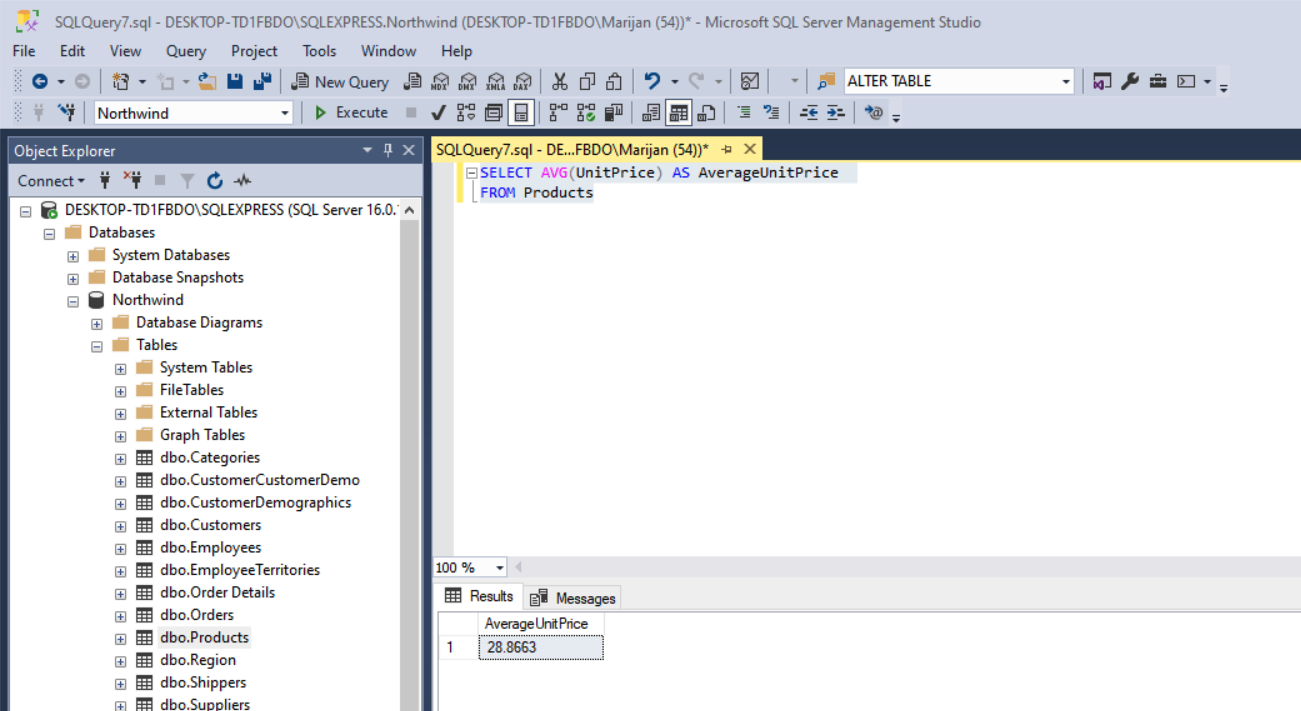This screenshot has width=1301, height=711.
Task: Expand the Database Diagrams folder
Action: (97, 323)
